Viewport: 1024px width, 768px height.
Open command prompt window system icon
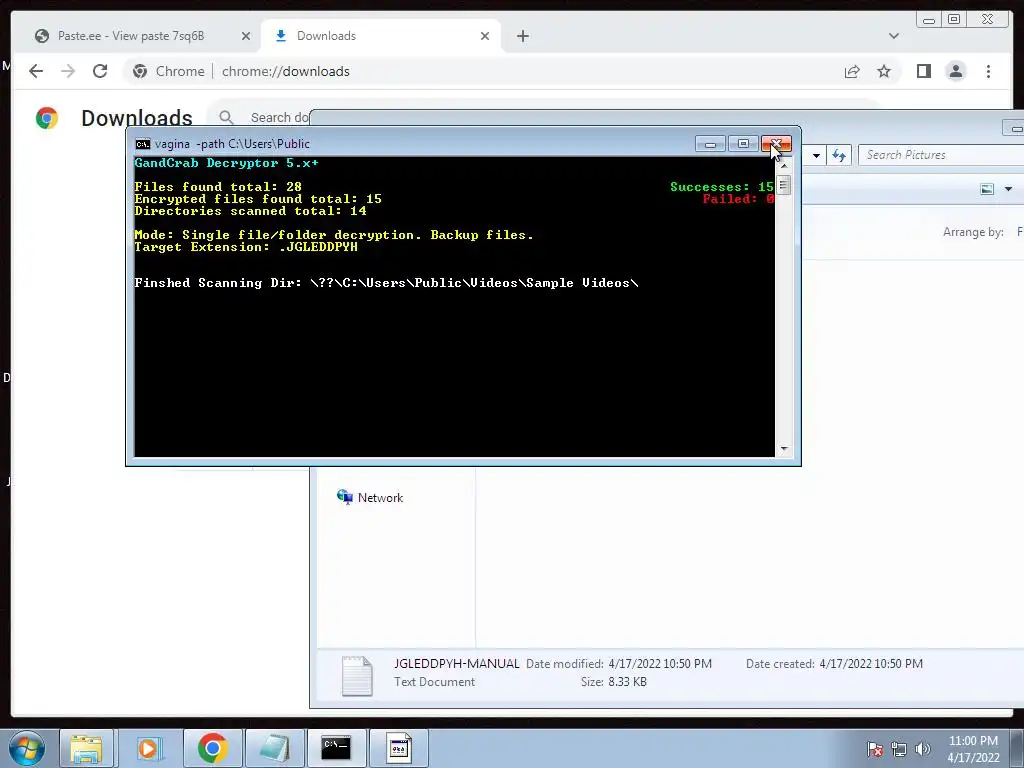click(142, 144)
